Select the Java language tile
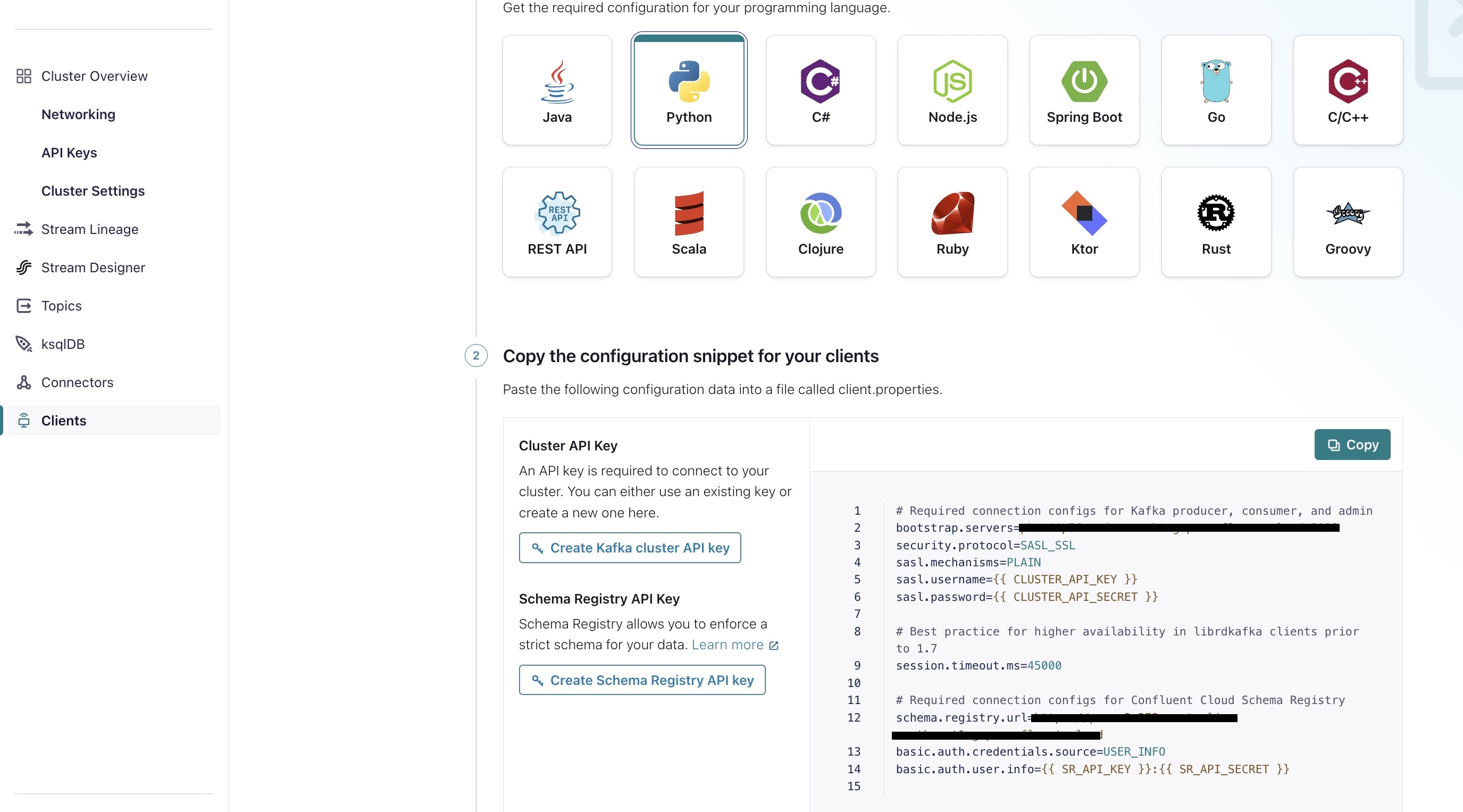The image size is (1463, 812). click(x=557, y=91)
